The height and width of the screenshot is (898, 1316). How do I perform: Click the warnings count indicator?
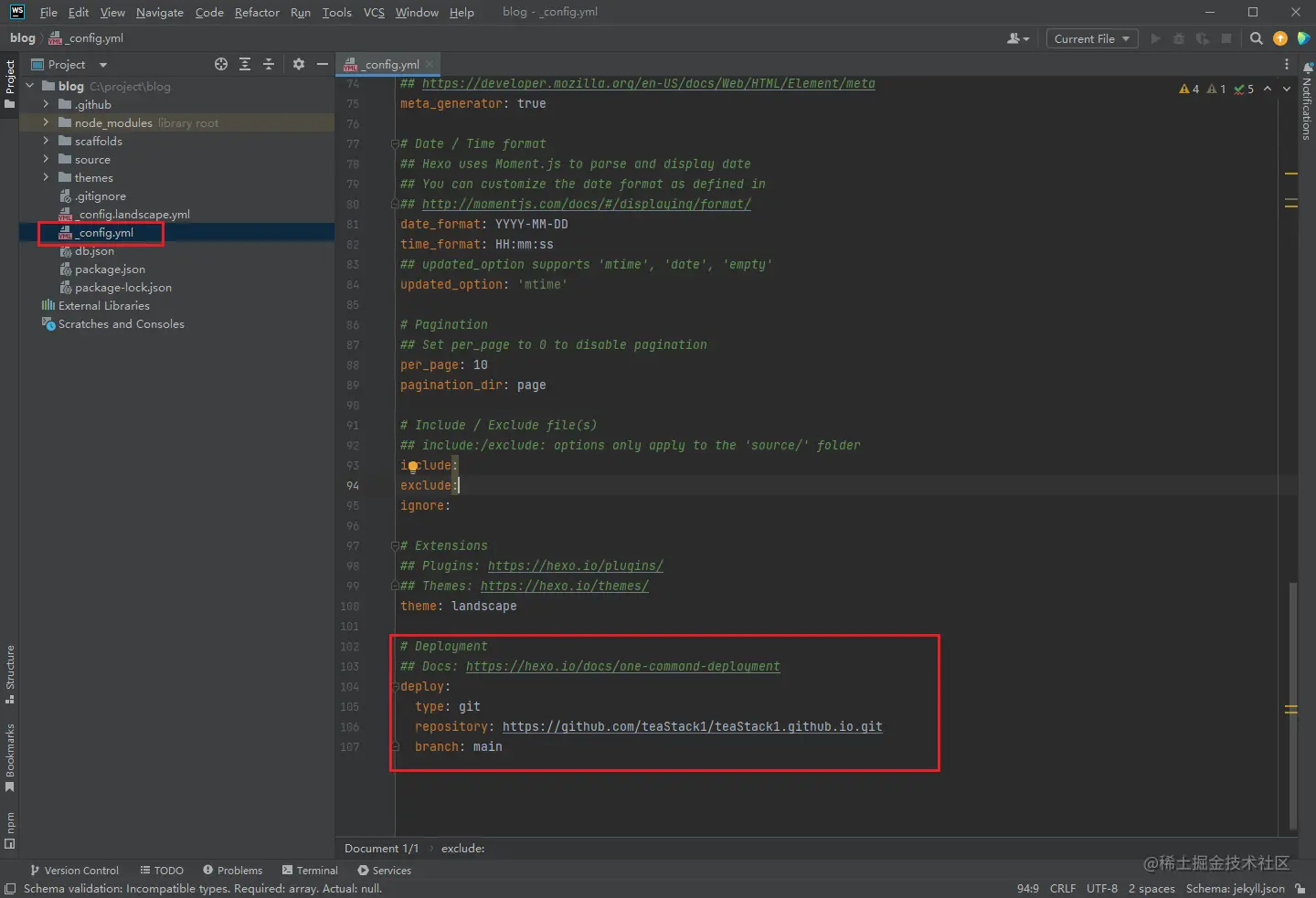click(x=1189, y=89)
